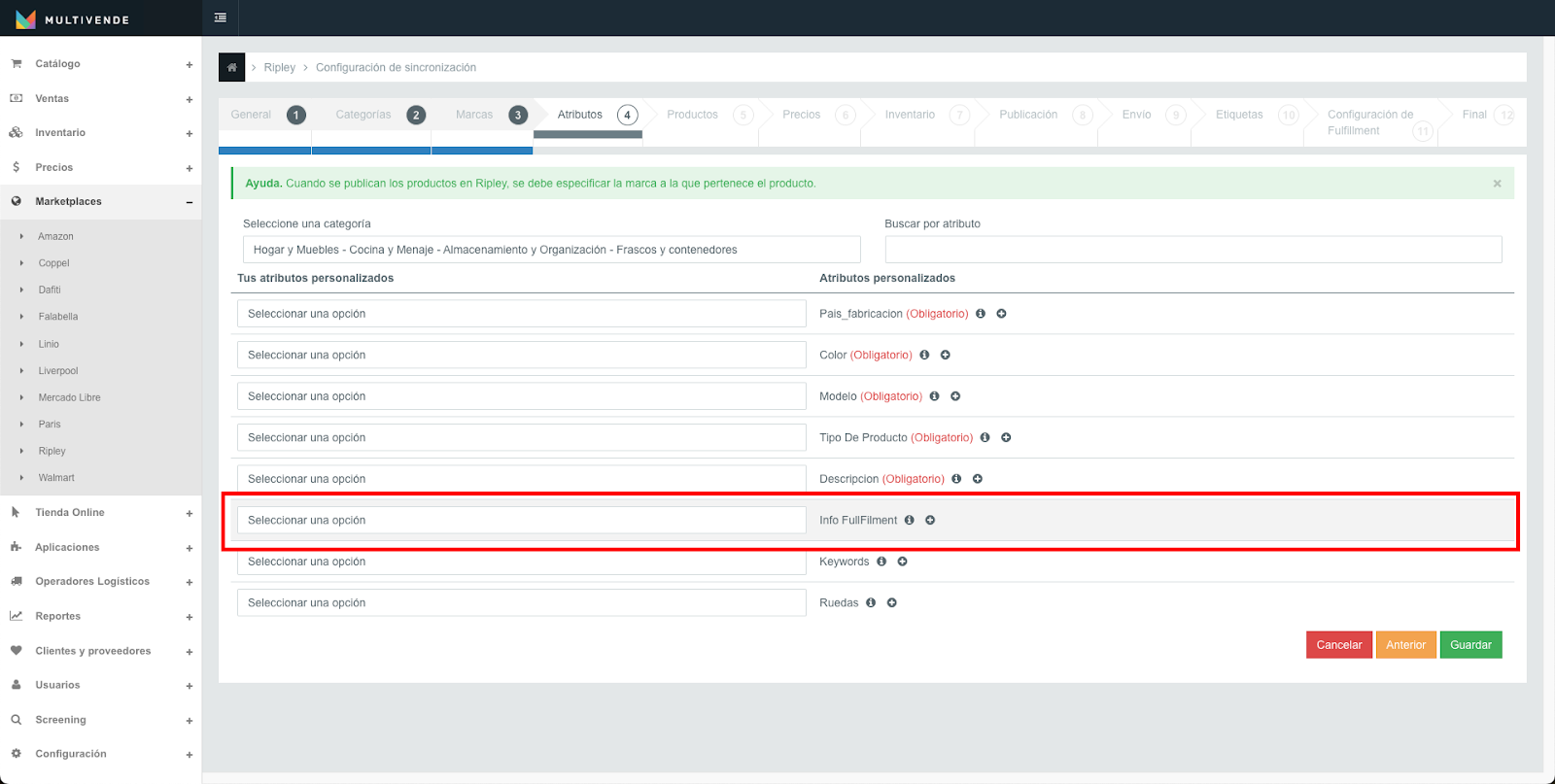1555x784 pixels.
Task: Click the Reportes chart icon
Action: coord(16,616)
